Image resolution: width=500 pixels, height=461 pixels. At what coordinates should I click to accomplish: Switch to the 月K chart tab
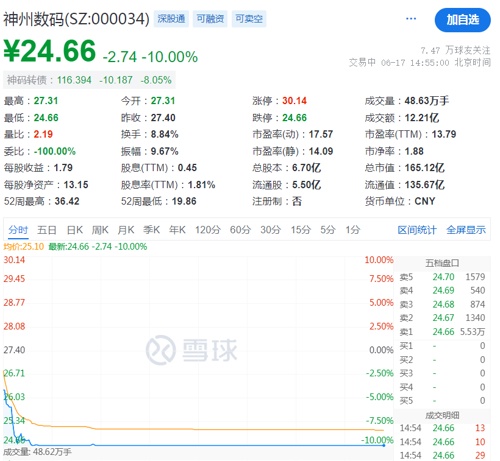click(x=126, y=230)
